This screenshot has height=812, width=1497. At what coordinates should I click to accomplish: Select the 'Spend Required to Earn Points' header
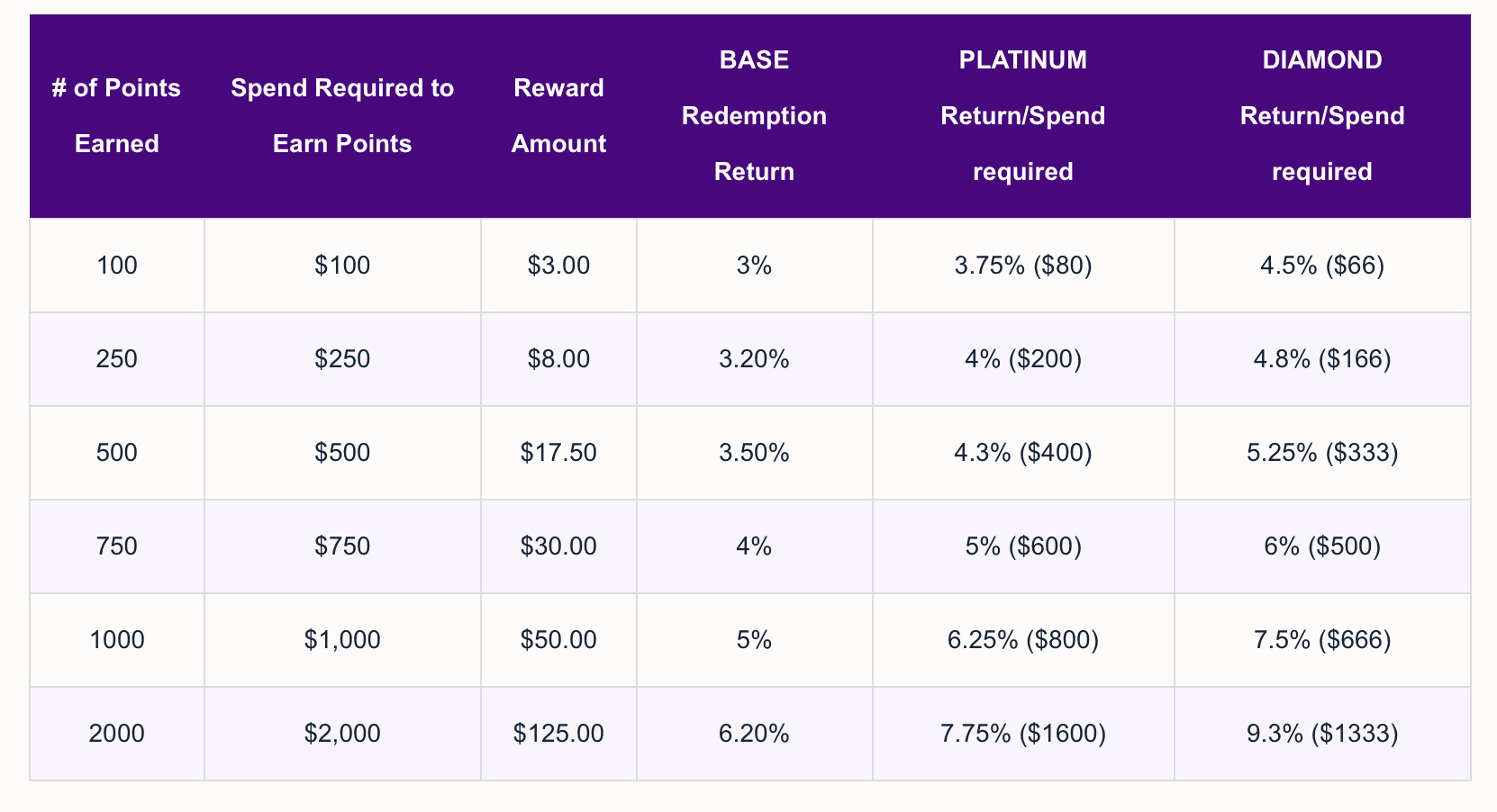[342, 116]
